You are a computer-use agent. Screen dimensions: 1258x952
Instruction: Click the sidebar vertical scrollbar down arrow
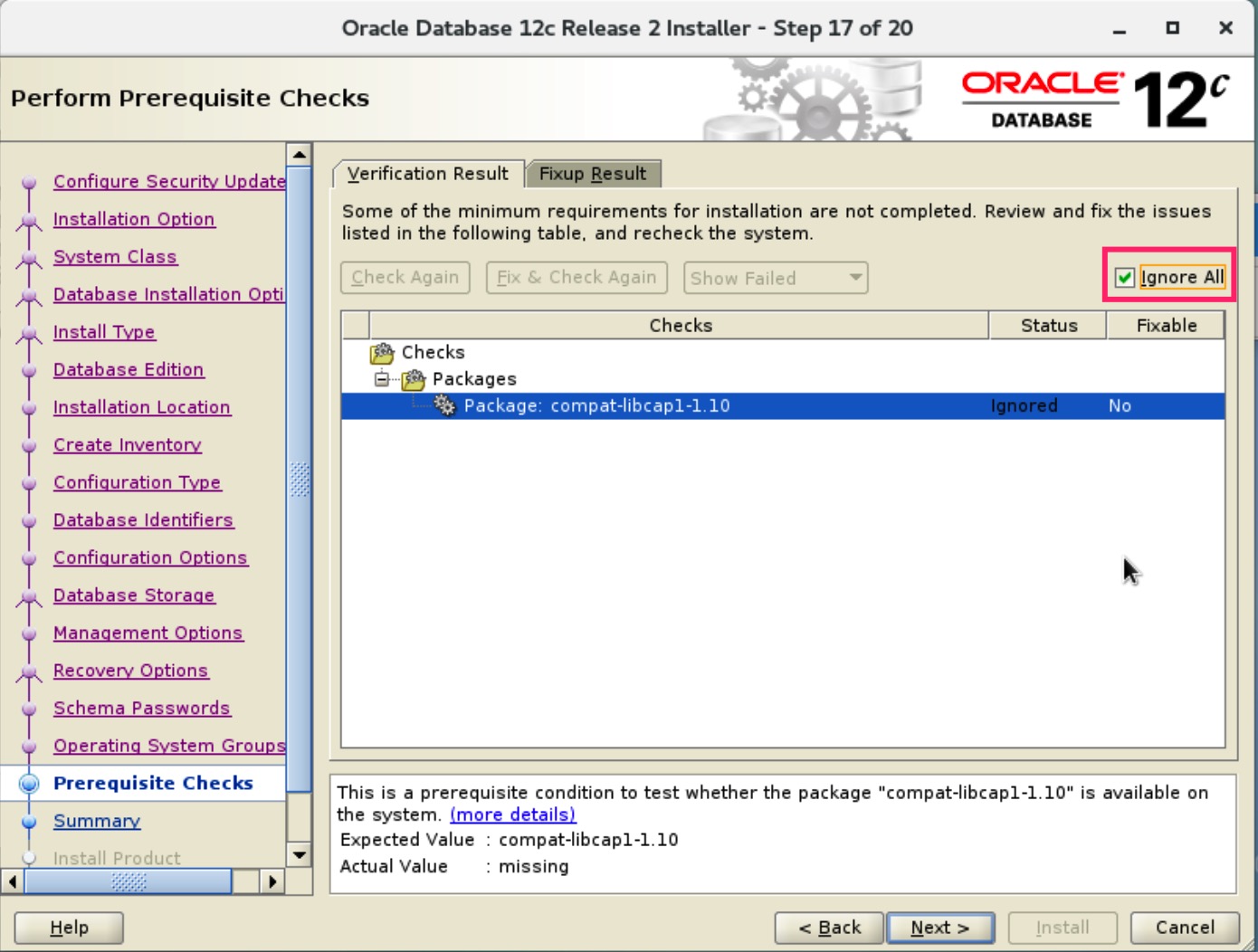click(299, 854)
